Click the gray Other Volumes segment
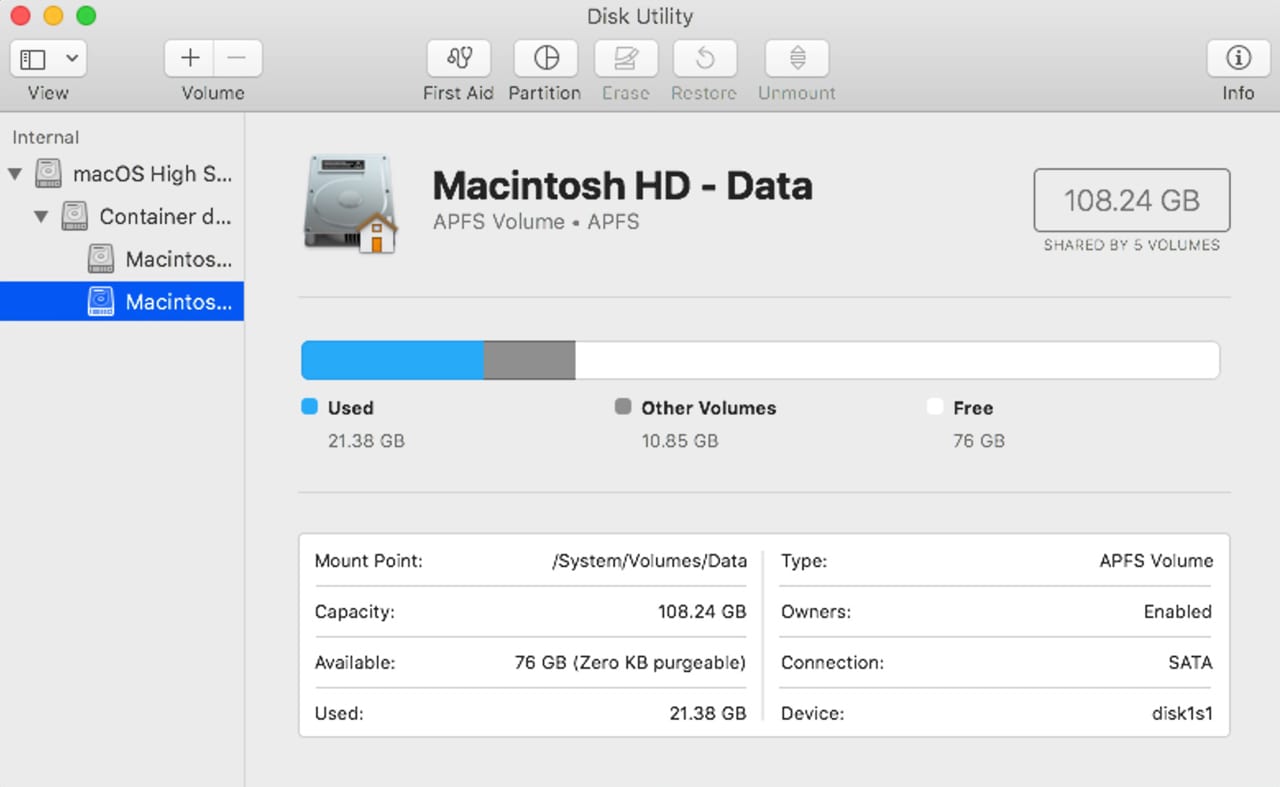The image size is (1280, 787). [529, 360]
